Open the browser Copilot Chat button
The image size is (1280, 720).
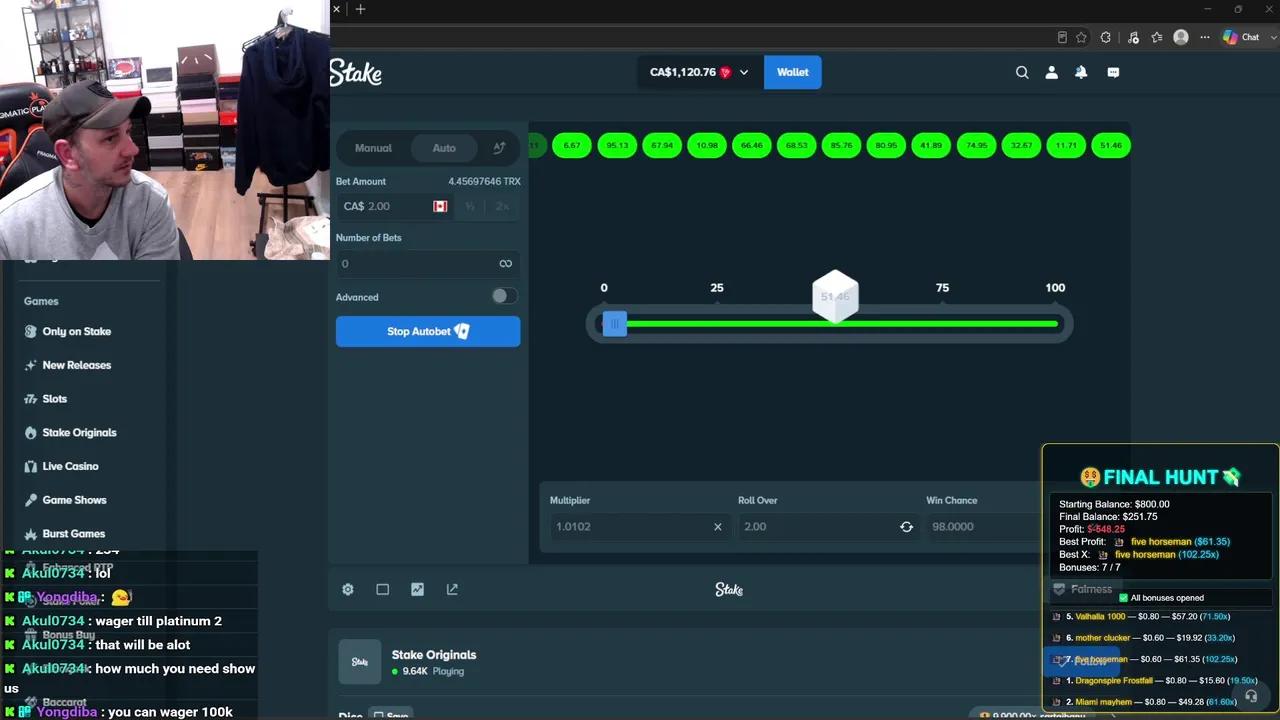coord(1243,37)
